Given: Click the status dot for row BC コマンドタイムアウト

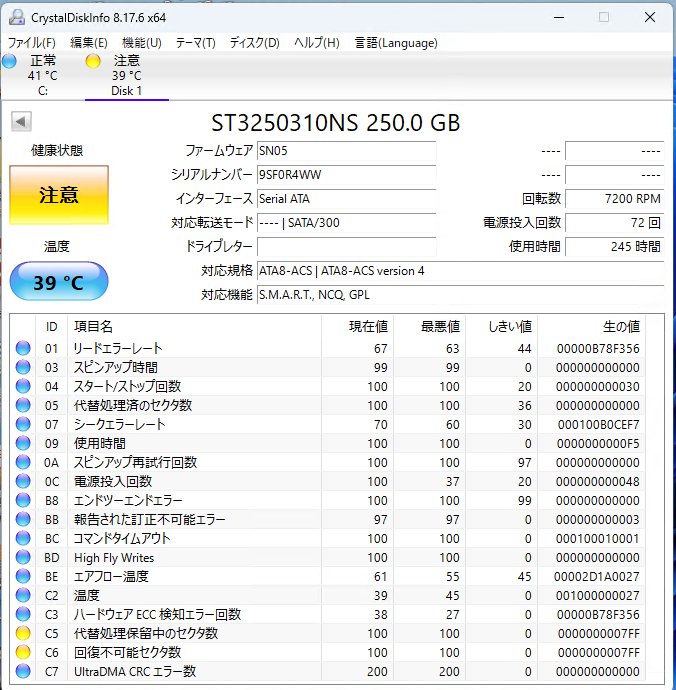Looking at the screenshot, I should [x=23, y=538].
